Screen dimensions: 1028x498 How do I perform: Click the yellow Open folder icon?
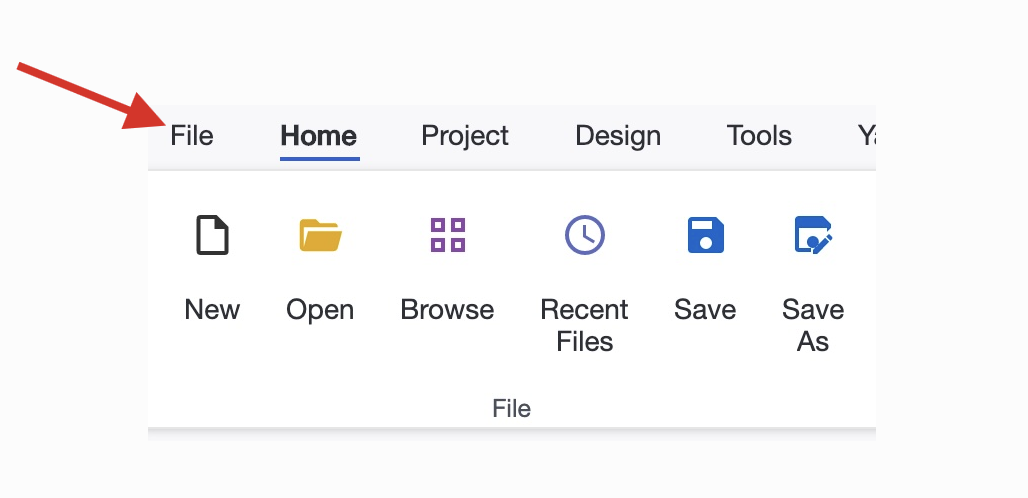tap(320, 236)
